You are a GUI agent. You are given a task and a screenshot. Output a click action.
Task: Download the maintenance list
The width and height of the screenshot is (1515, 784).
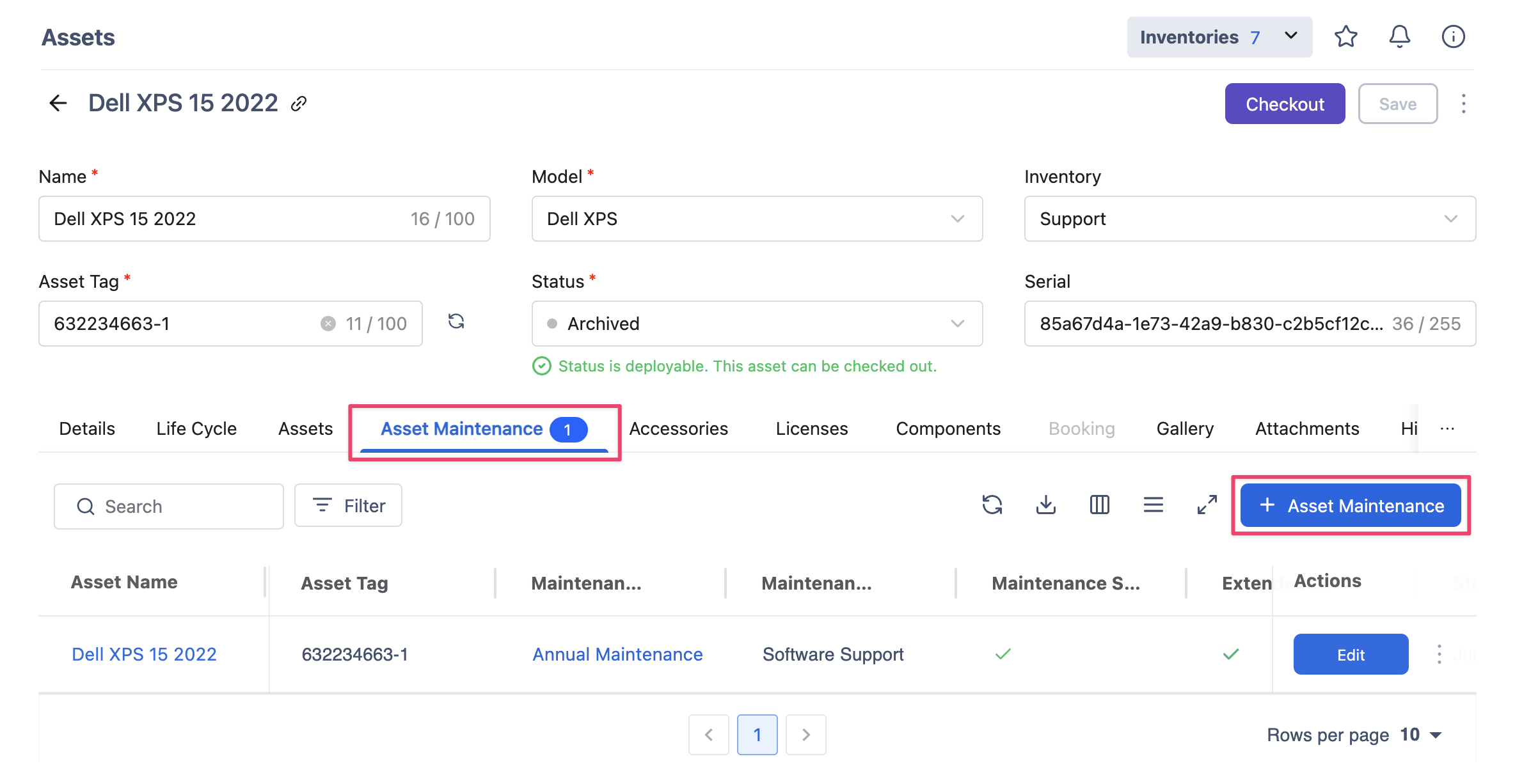(x=1045, y=505)
